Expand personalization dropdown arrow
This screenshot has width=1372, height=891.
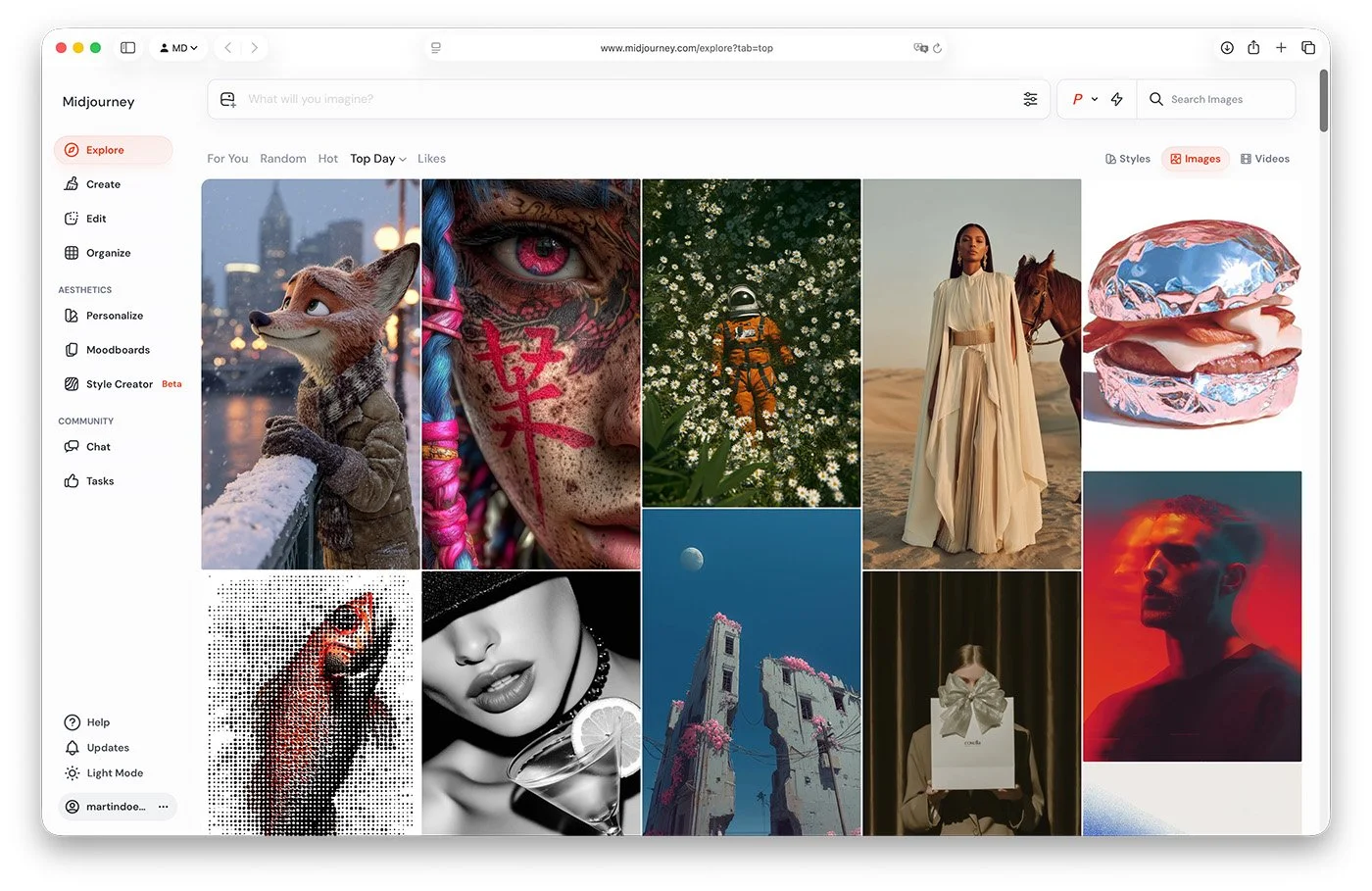(x=1095, y=99)
